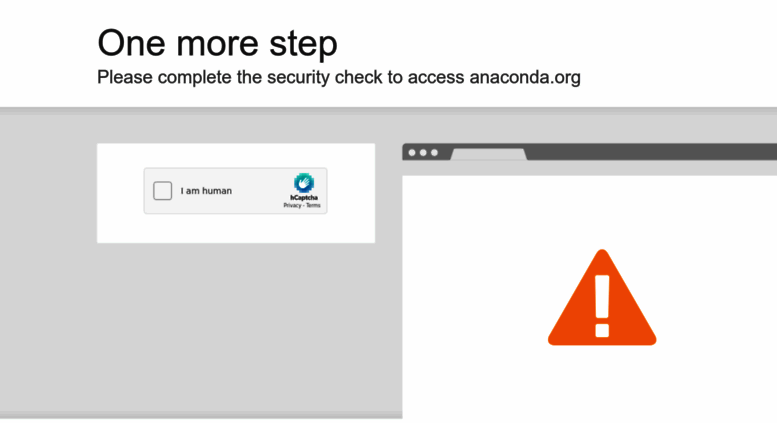Image resolution: width=777 pixels, height=423 pixels.
Task: Click the orange warning triangle icon
Action: coord(602,298)
